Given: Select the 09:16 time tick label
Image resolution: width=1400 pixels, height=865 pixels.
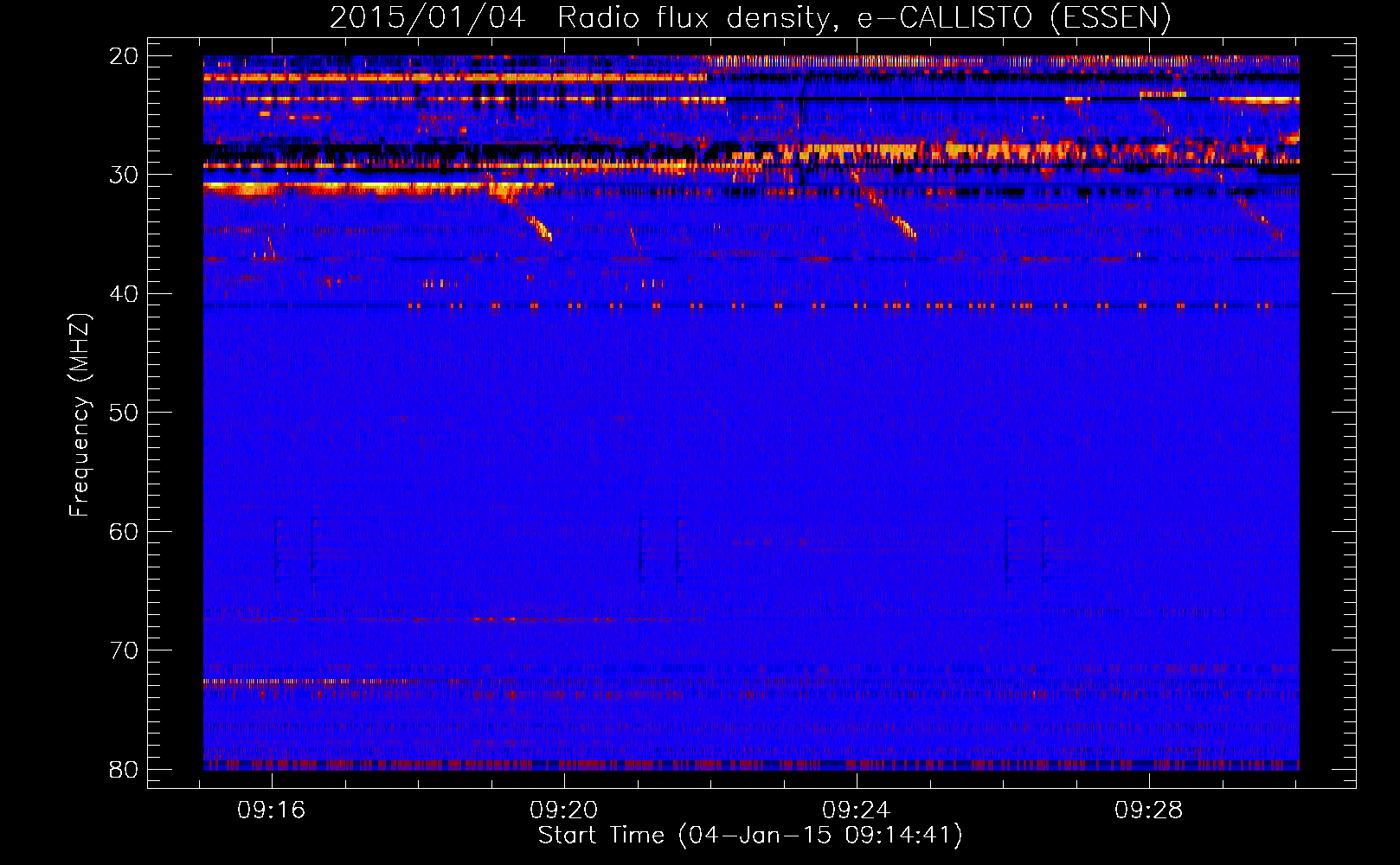Looking at the screenshot, I should point(272,811).
